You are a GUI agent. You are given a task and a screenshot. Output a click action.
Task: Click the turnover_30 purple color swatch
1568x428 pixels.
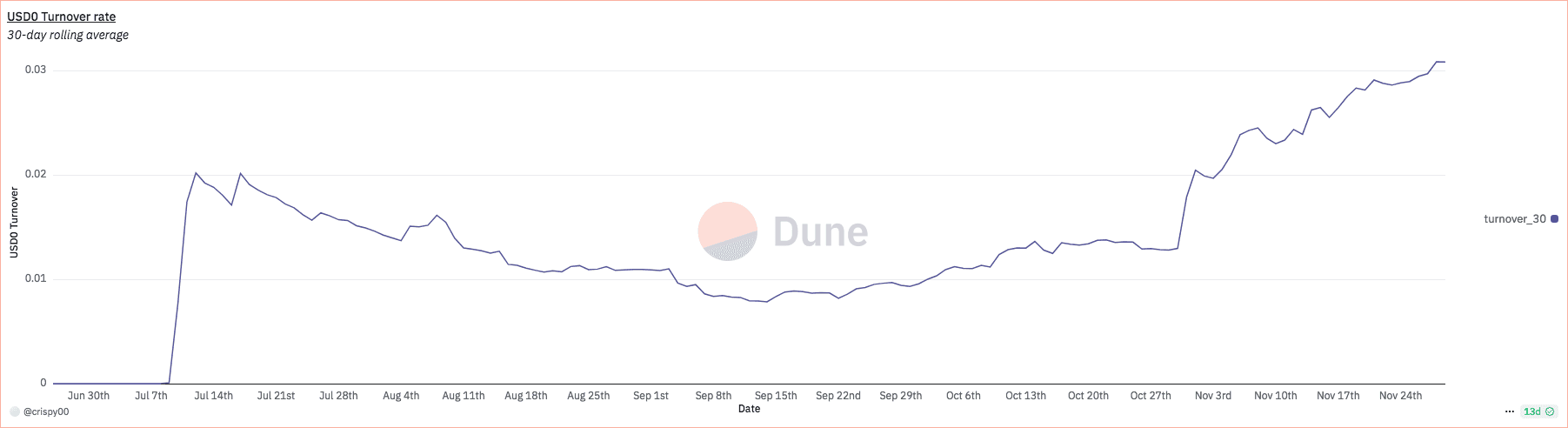(x=1555, y=219)
